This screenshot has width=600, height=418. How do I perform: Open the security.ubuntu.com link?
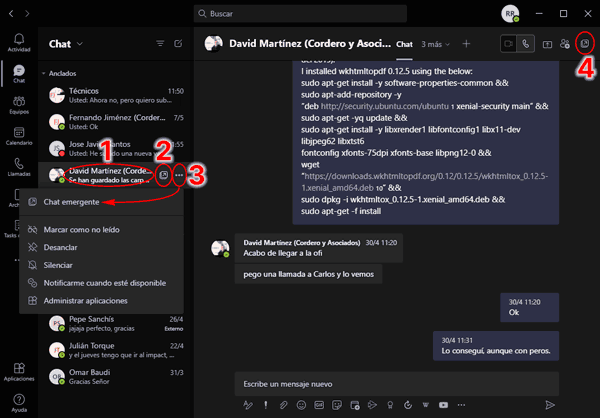click(x=385, y=106)
